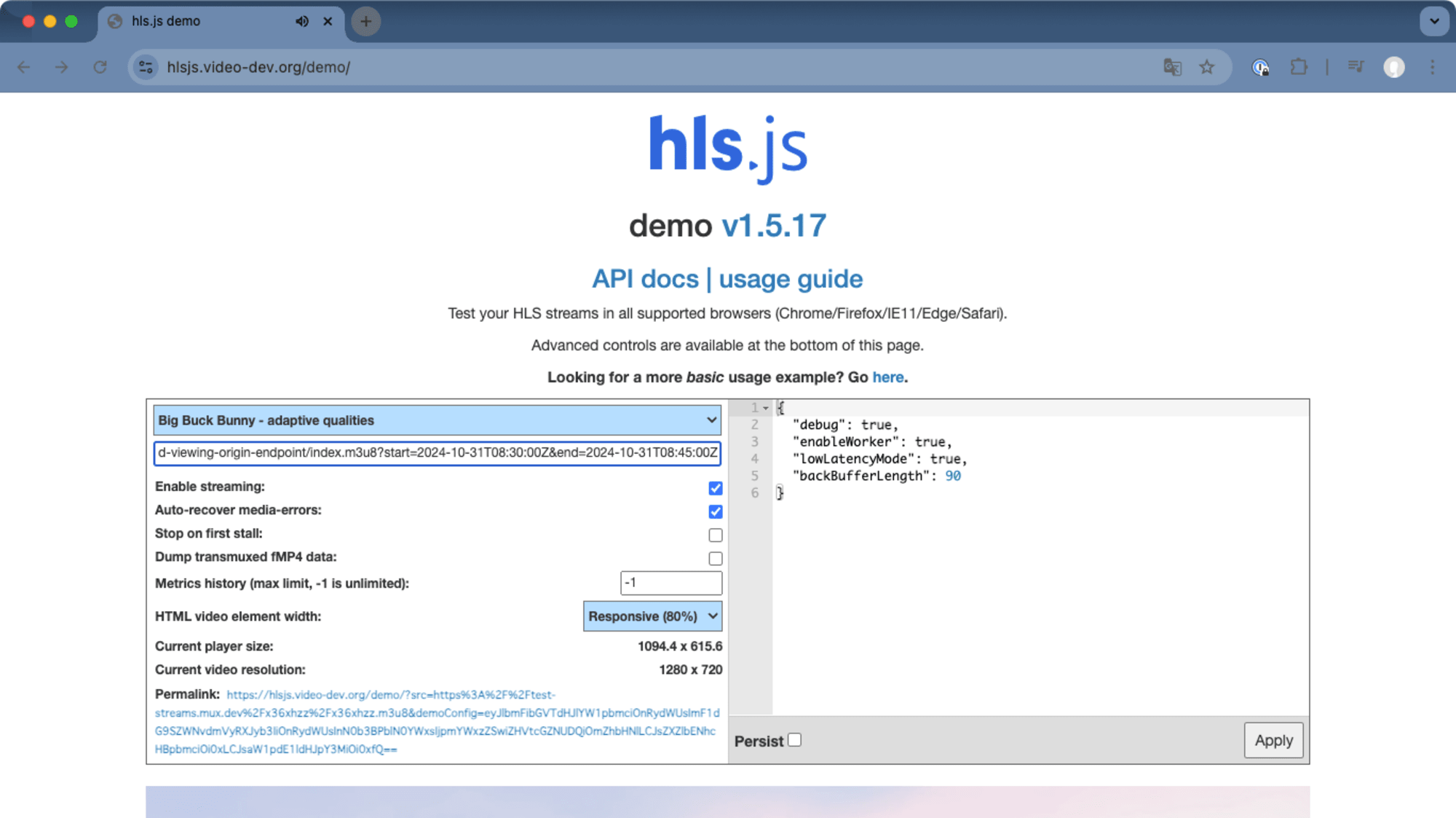Click the stream URL input field
1456x818 pixels.
(x=438, y=452)
